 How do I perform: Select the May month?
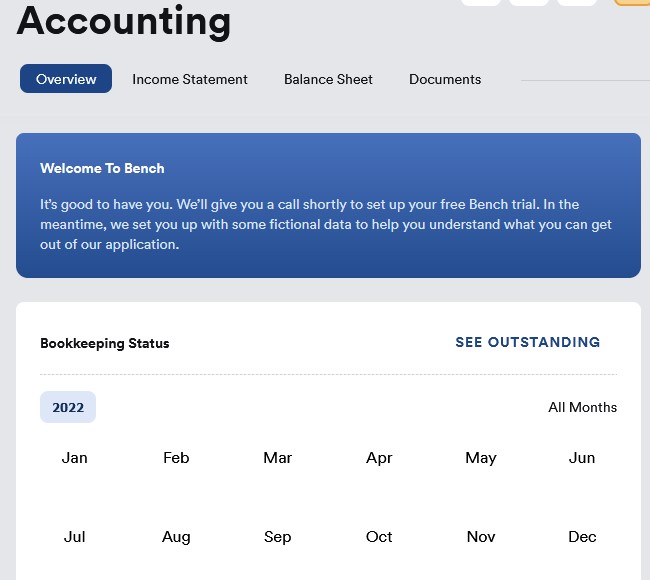click(481, 458)
